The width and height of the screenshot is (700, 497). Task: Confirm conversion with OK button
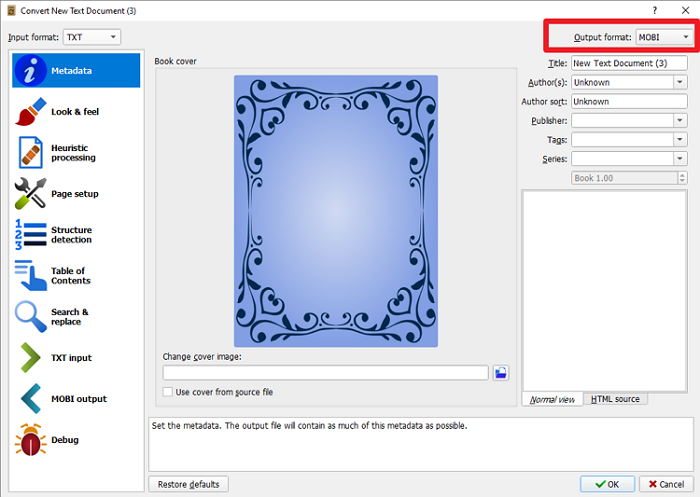click(607, 484)
